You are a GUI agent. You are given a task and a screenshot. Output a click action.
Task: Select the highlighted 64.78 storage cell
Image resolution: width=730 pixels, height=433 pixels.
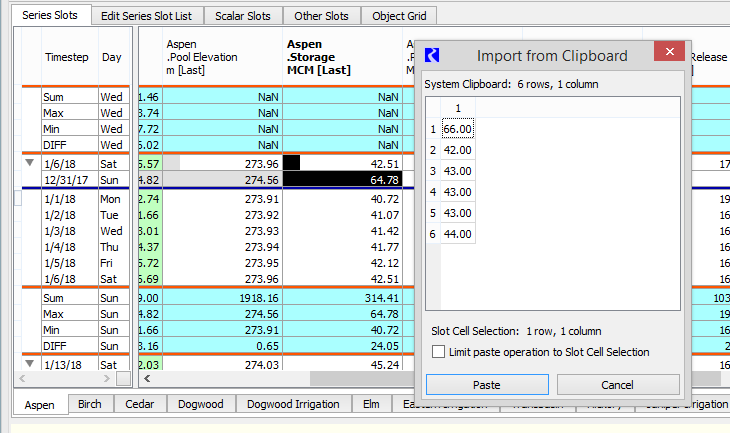342,180
